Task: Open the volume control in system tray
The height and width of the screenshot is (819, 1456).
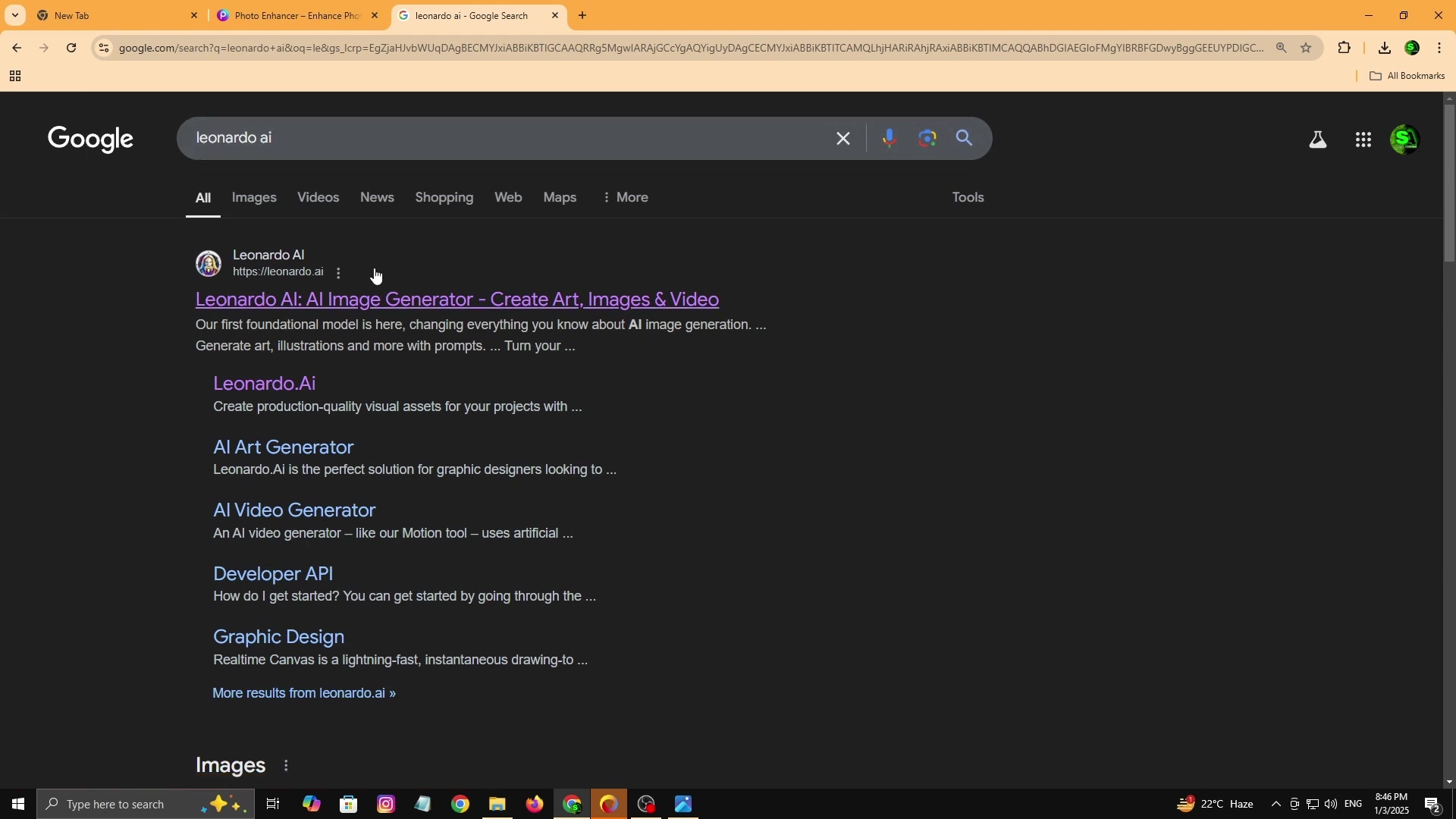Action: pos(1331,804)
